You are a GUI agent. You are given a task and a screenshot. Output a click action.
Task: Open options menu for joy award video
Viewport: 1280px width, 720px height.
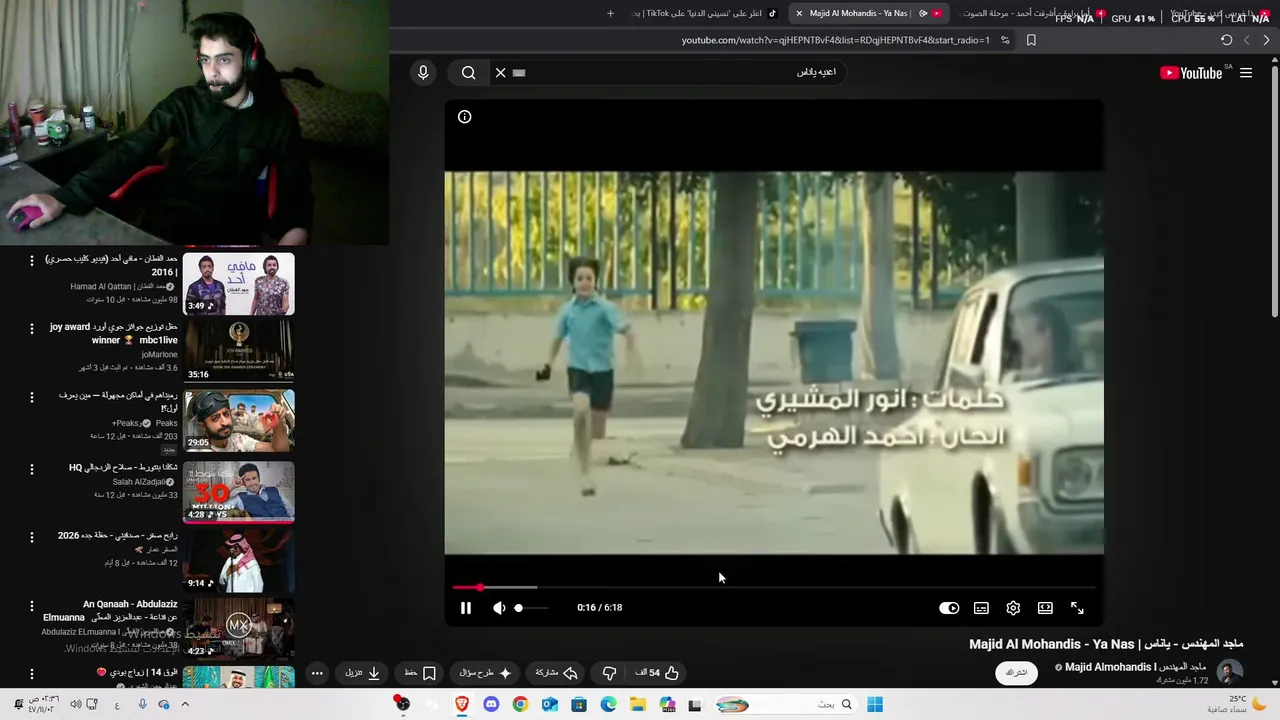[31, 328]
